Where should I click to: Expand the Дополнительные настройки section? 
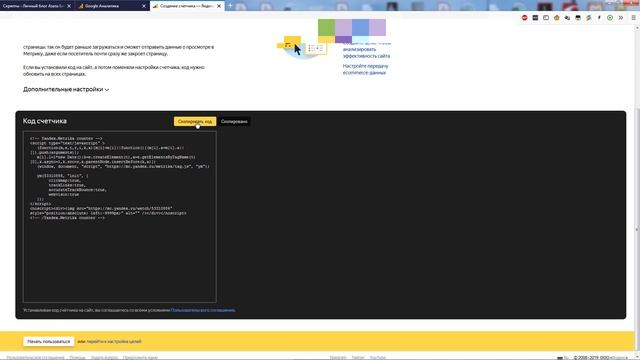(x=66, y=89)
